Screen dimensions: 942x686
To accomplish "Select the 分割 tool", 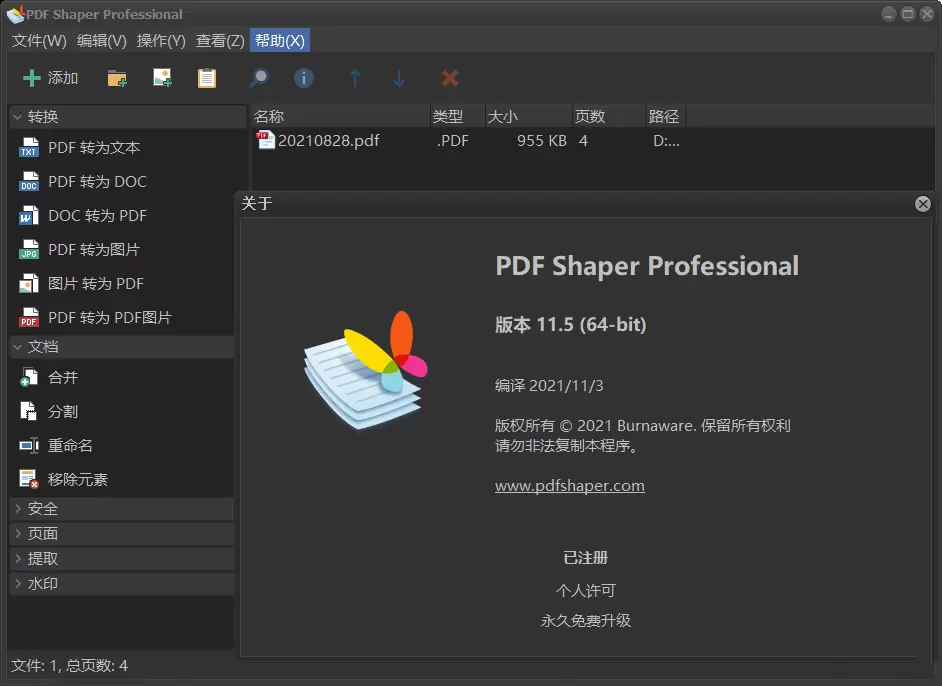I will pyautogui.click(x=63, y=411).
